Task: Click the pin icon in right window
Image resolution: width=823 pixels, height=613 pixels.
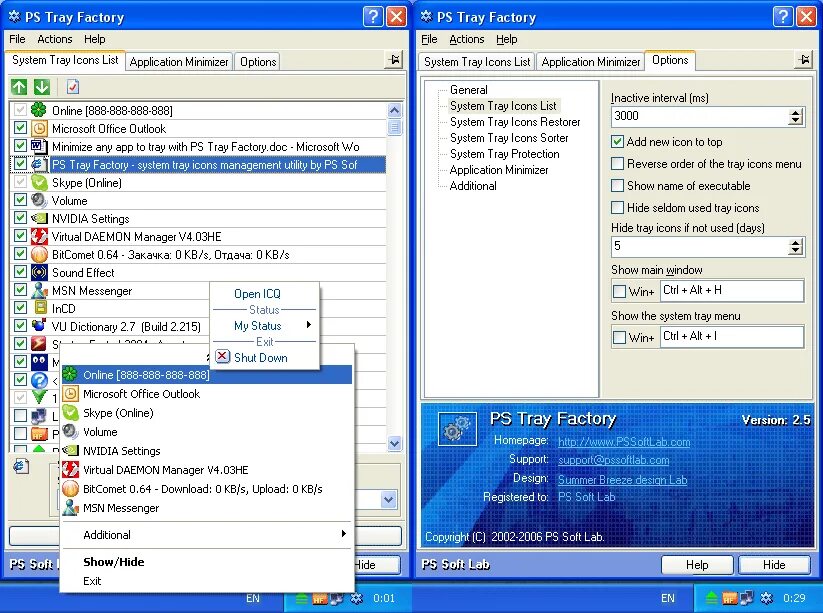Action: (x=804, y=60)
